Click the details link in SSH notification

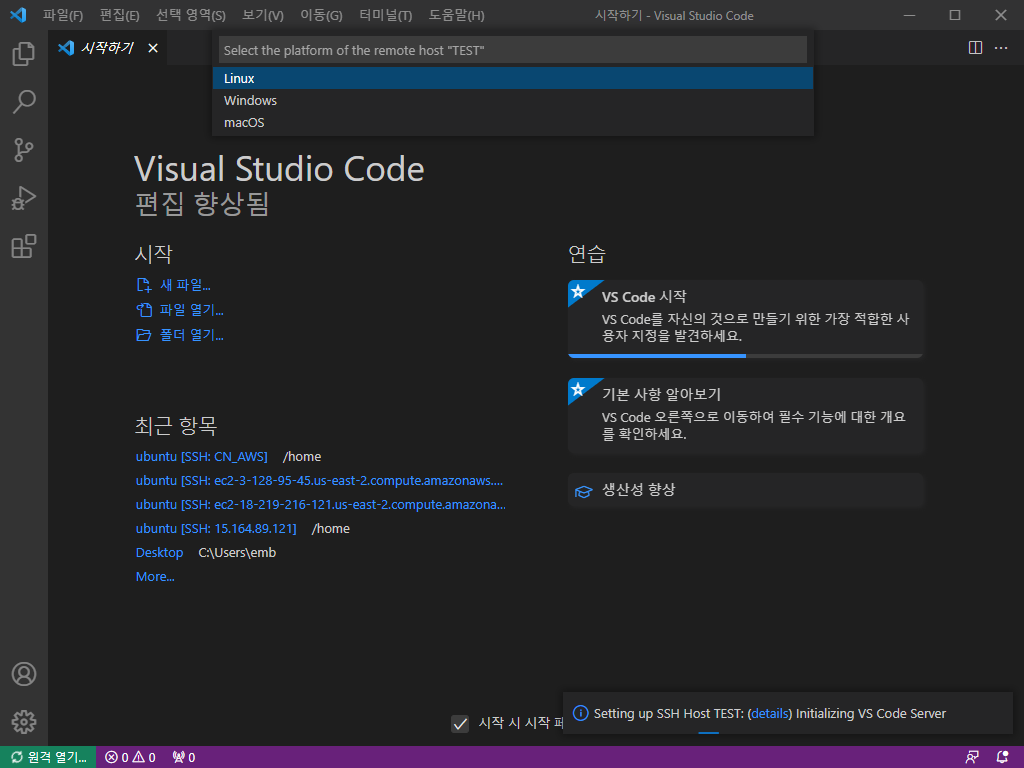[x=770, y=713]
